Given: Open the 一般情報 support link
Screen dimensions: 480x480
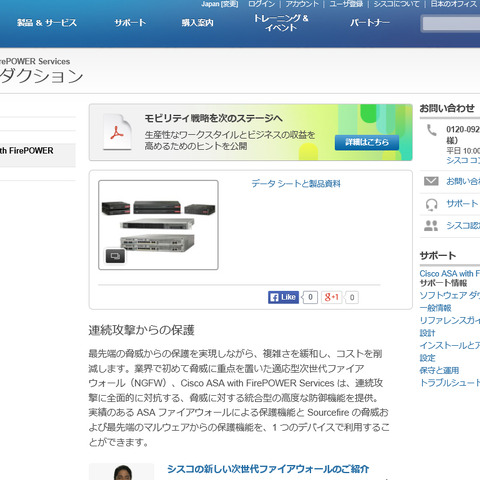Looking at the screenshot, I should [435, 308].
